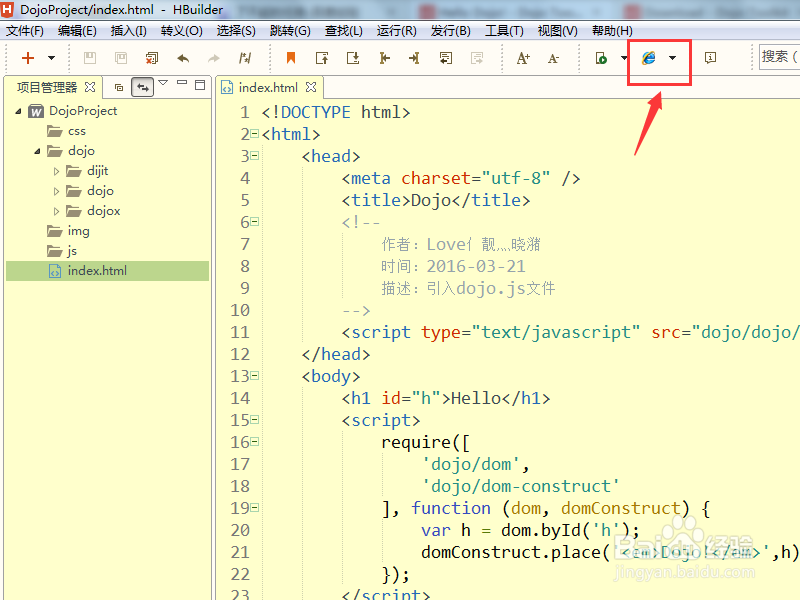This screenshot has width=800, height=600.
Task: Open the 视图(V) menu
Action: click(557, 31)
